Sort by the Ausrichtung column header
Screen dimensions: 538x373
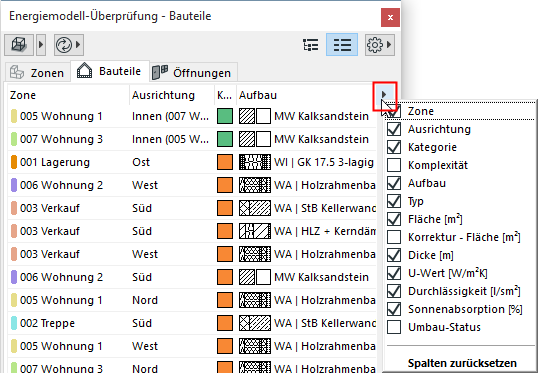(172, 95)
